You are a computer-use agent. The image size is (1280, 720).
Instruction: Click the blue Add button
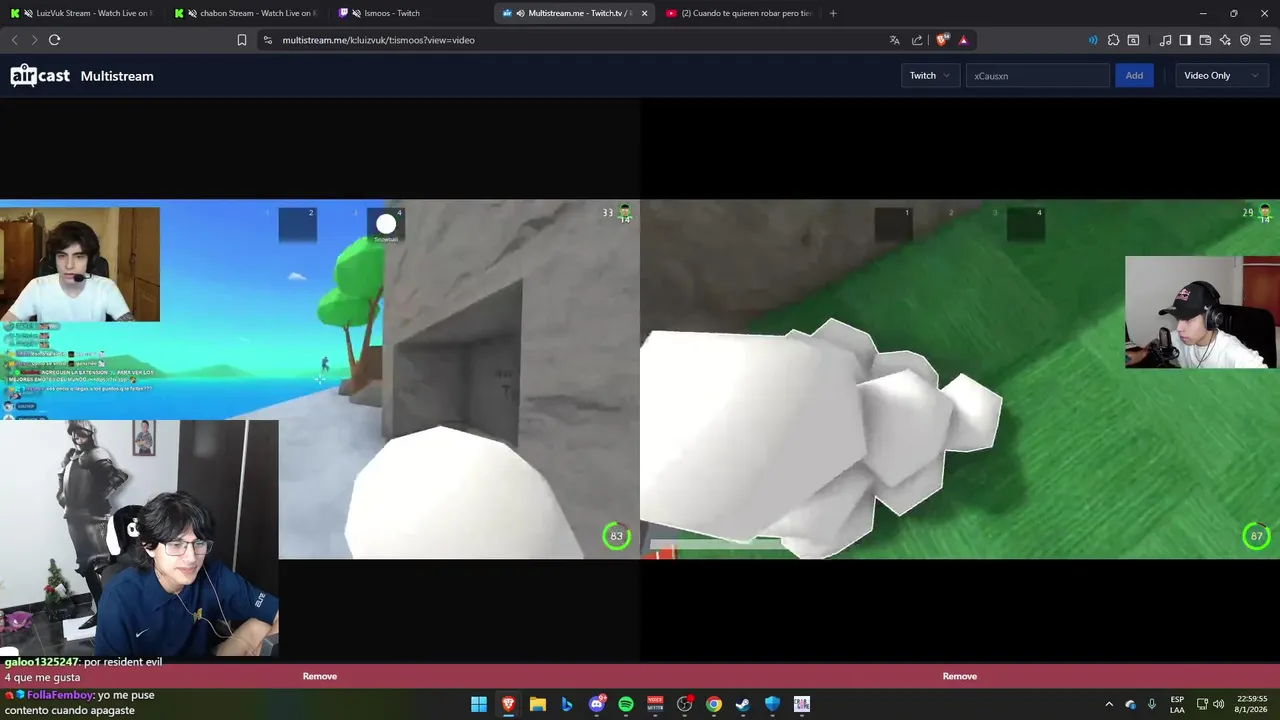(1134, 76)
